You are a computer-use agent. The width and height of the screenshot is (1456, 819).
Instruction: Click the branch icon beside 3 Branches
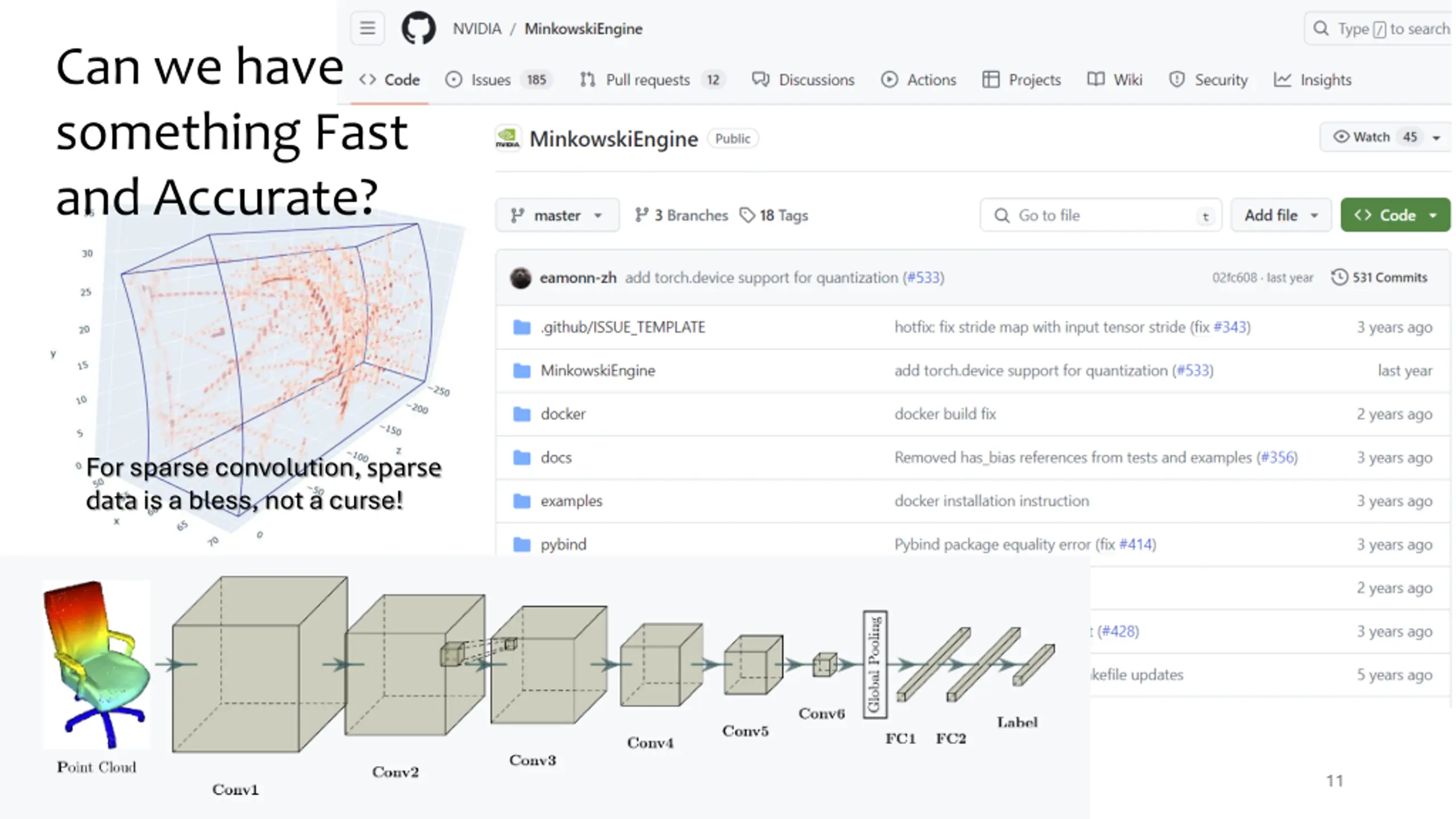642,215
